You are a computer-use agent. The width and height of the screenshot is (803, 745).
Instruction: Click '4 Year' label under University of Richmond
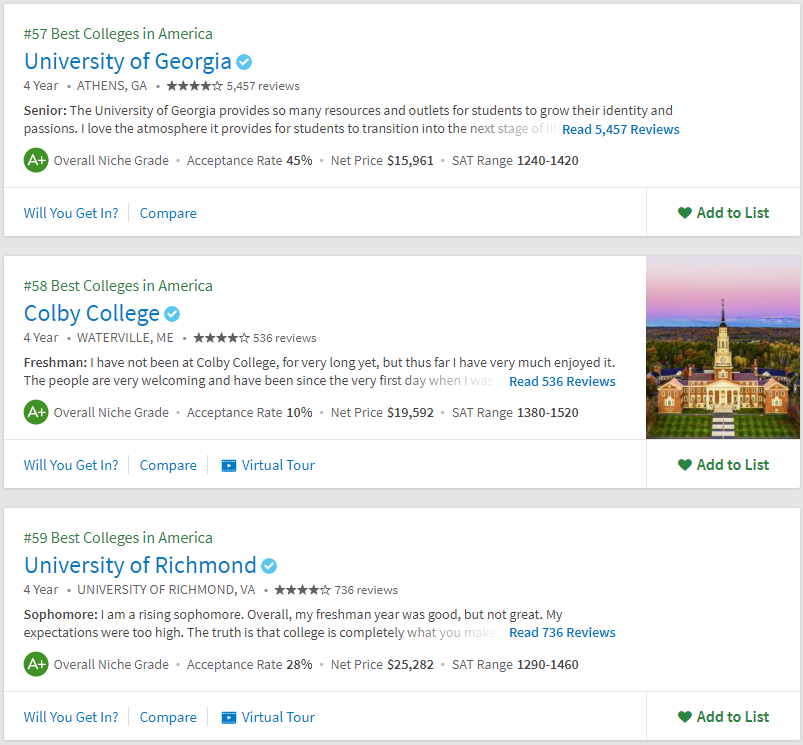pos(41,590)
